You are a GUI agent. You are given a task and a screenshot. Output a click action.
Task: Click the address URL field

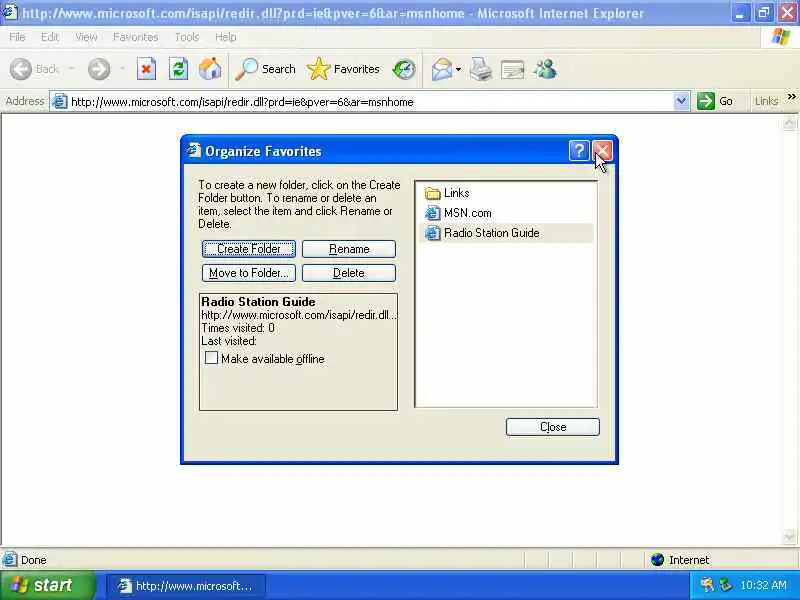370,102
